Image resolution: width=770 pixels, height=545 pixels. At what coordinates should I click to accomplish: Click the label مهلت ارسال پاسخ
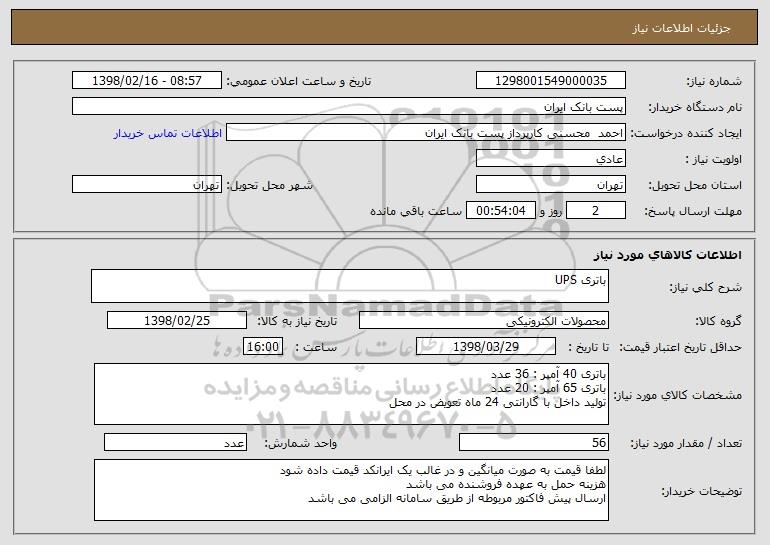[x=693, y=212]
